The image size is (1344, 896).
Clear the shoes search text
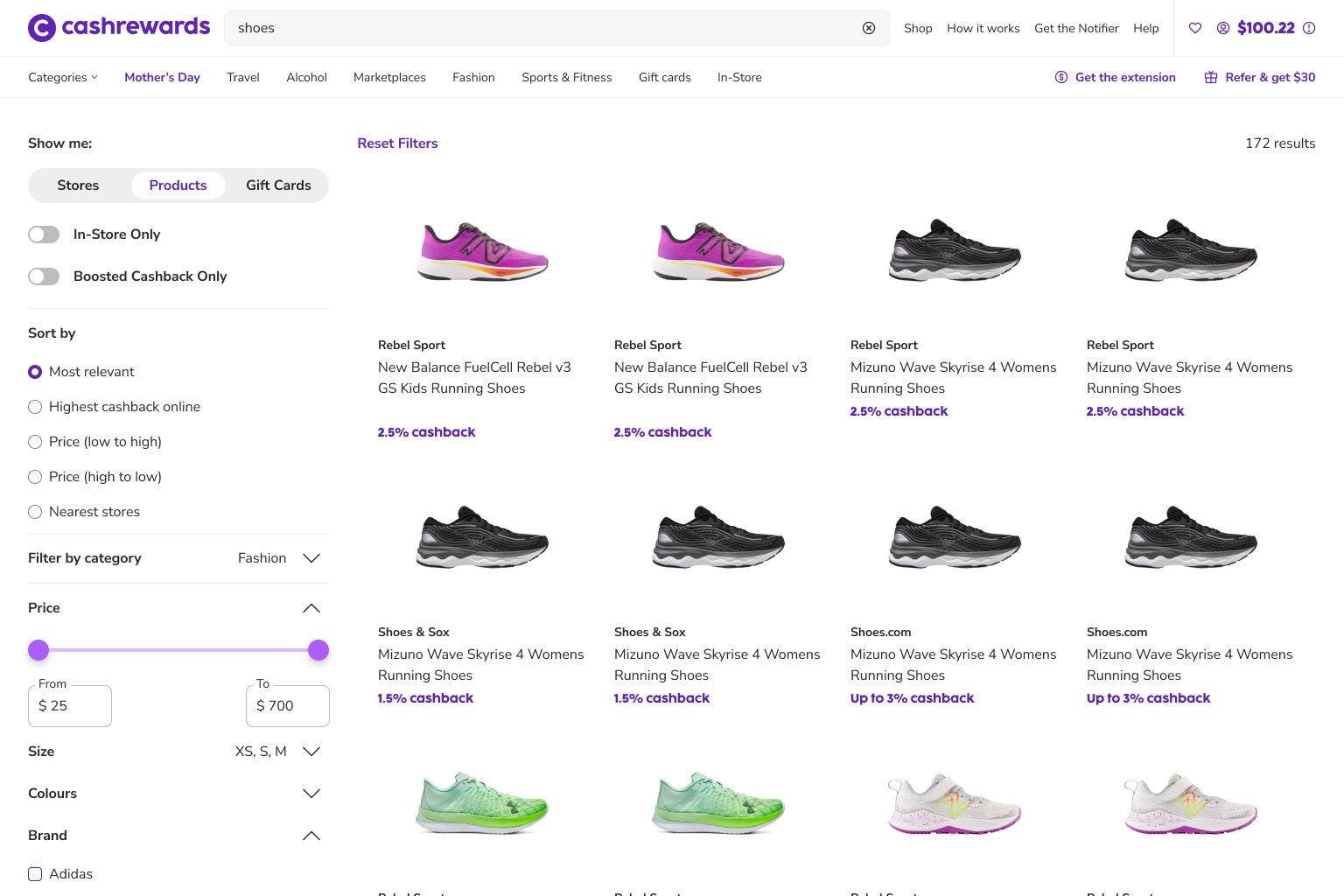[x=869, y=28]
